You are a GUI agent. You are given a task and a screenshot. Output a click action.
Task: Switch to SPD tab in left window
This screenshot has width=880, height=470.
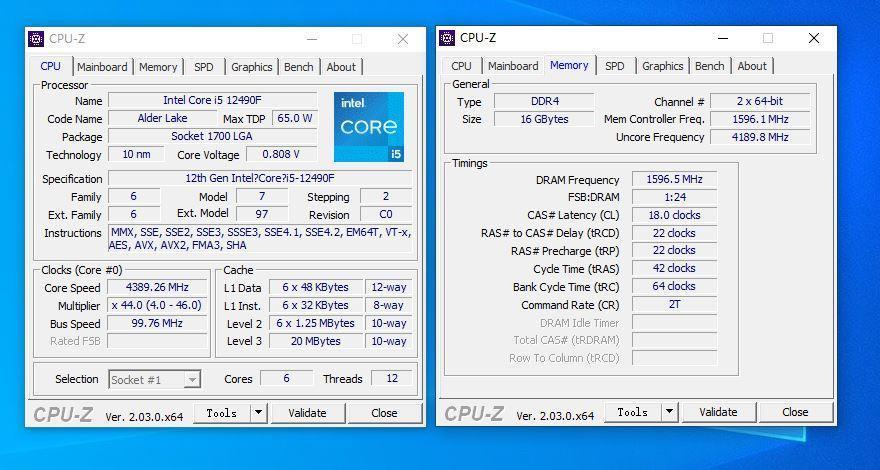[x=204, y=67]
